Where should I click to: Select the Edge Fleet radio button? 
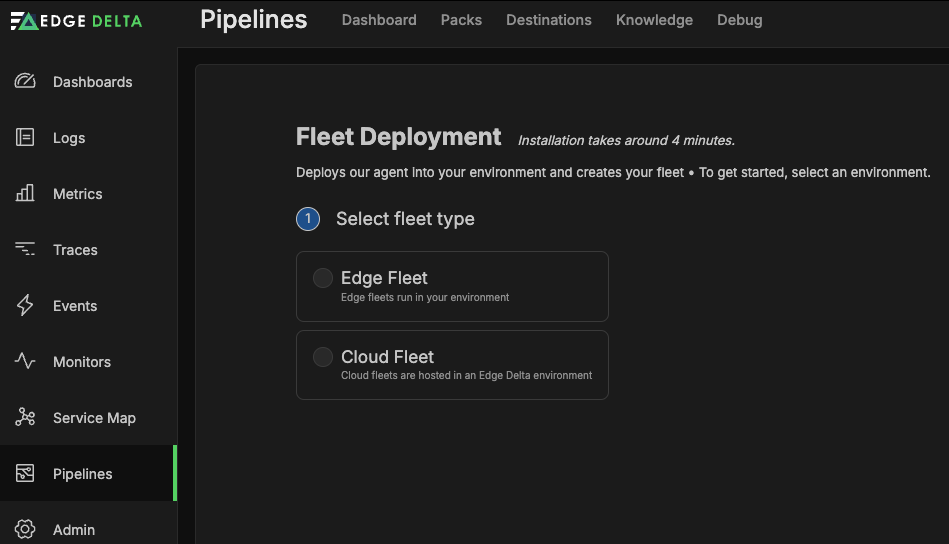coord(323,278)
